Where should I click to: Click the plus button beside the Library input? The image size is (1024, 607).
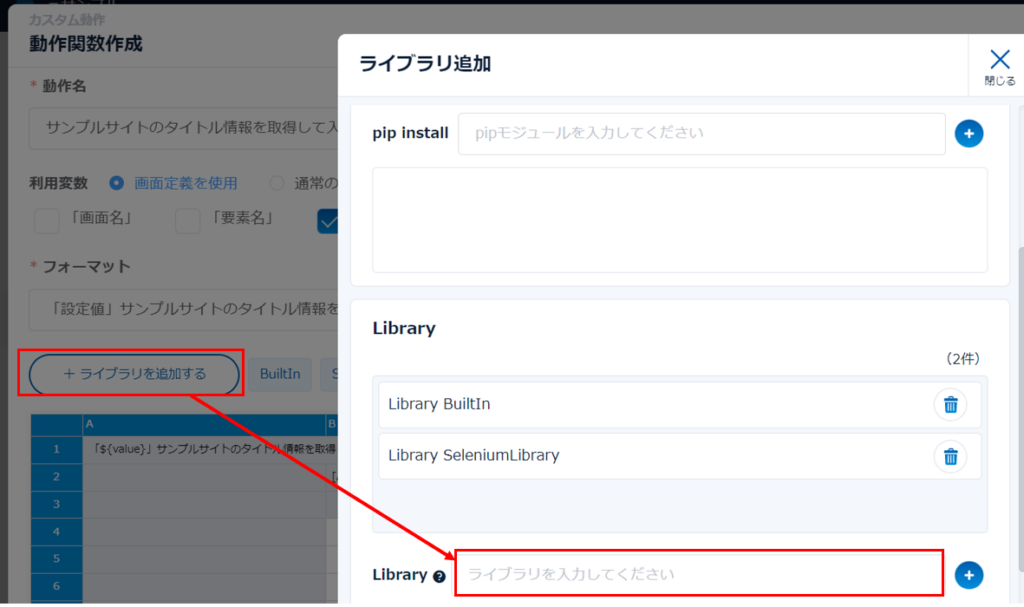pos(969,575)
